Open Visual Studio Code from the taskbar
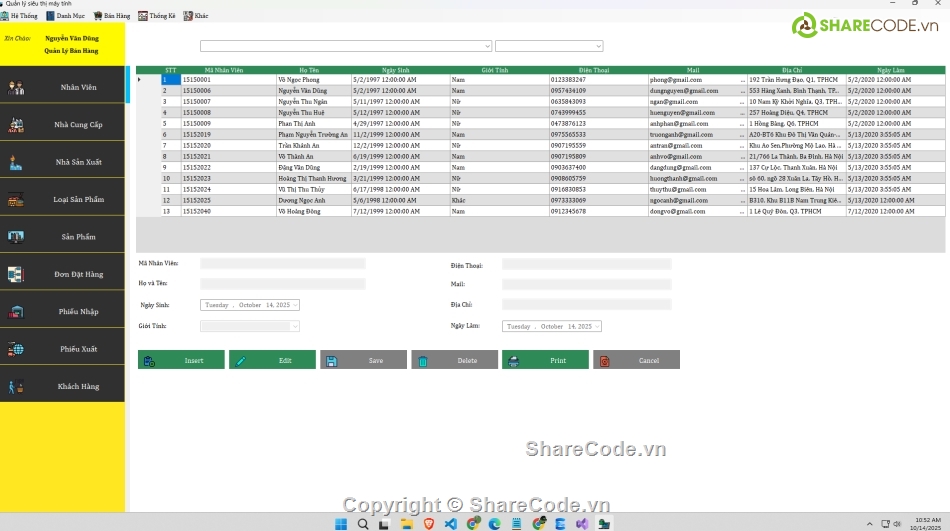950x531 pixels. pyautogui.click(x=451, y=523)
